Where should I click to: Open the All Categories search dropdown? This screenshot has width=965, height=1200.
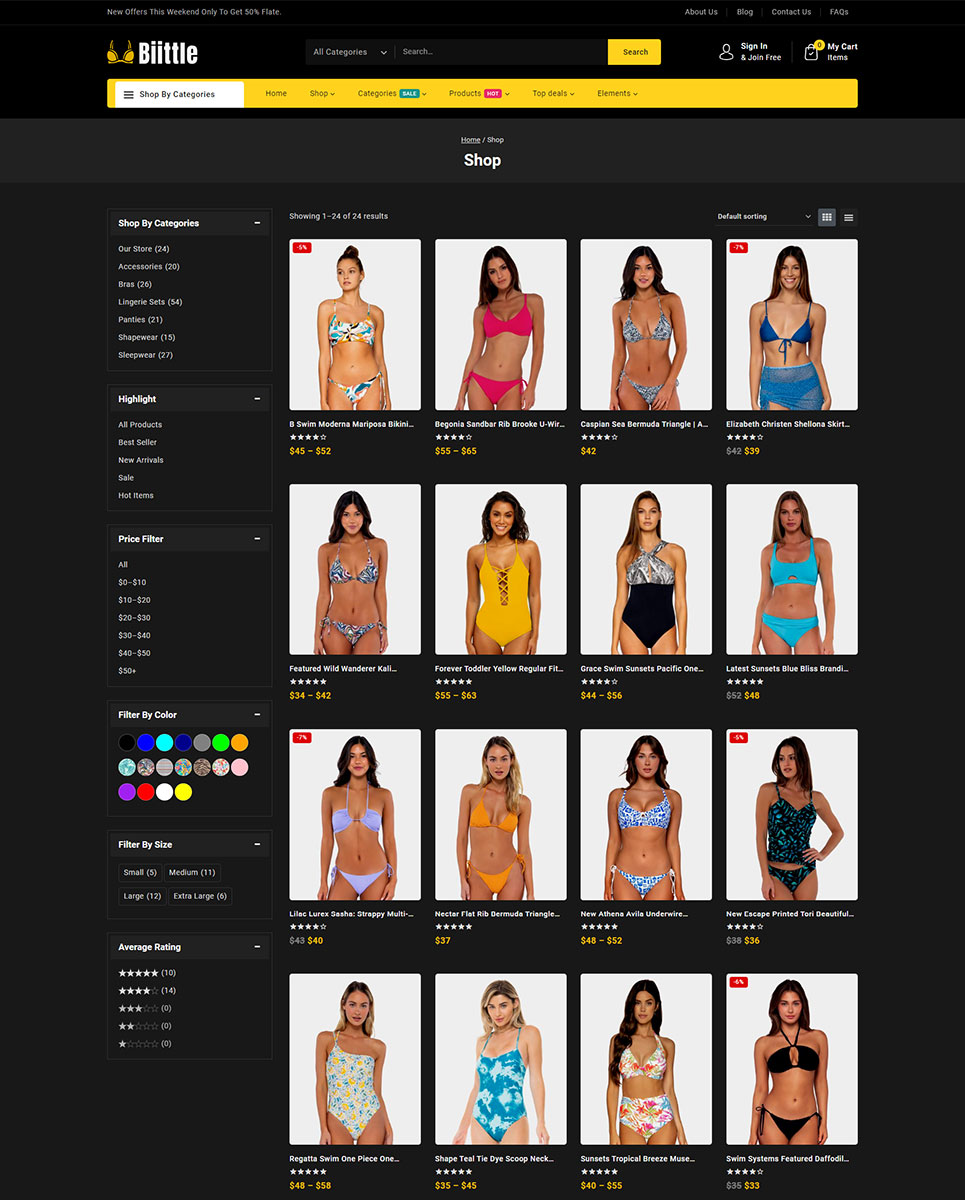pyautogui.click(x=349, y=52)
